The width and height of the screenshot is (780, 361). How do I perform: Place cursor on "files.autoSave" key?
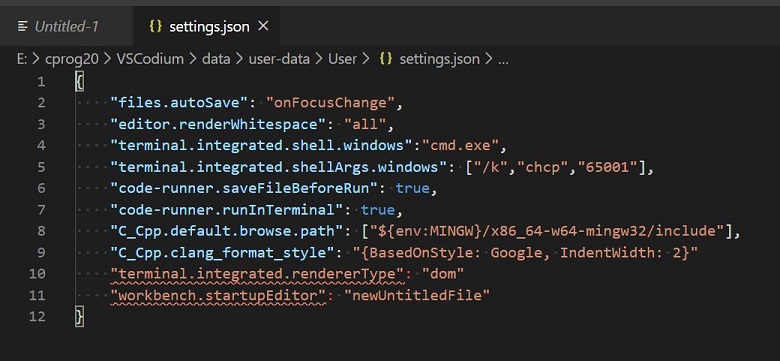coord(179,103)
